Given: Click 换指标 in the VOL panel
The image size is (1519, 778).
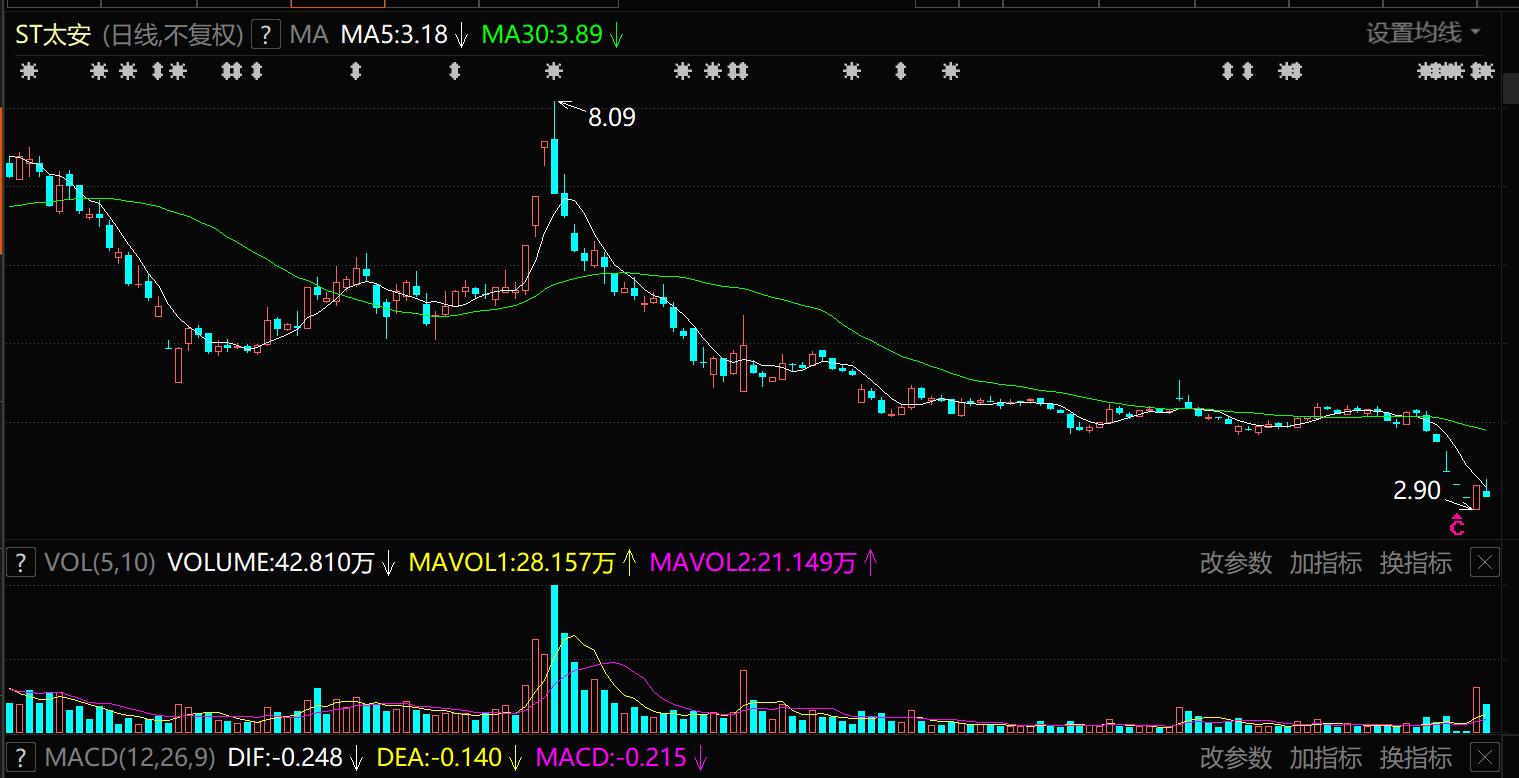Looking at the screenshot, I should (x=1415, y=563).
